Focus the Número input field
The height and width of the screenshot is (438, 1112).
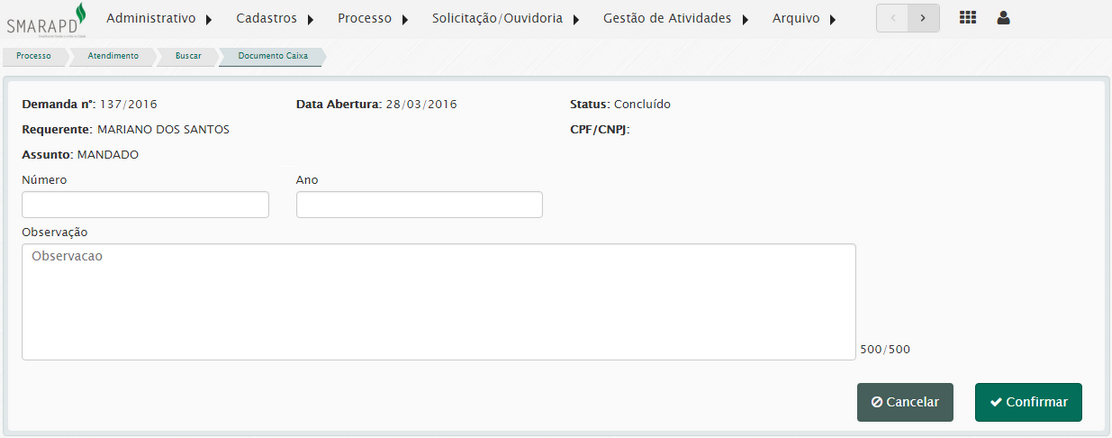pos(145,205)
